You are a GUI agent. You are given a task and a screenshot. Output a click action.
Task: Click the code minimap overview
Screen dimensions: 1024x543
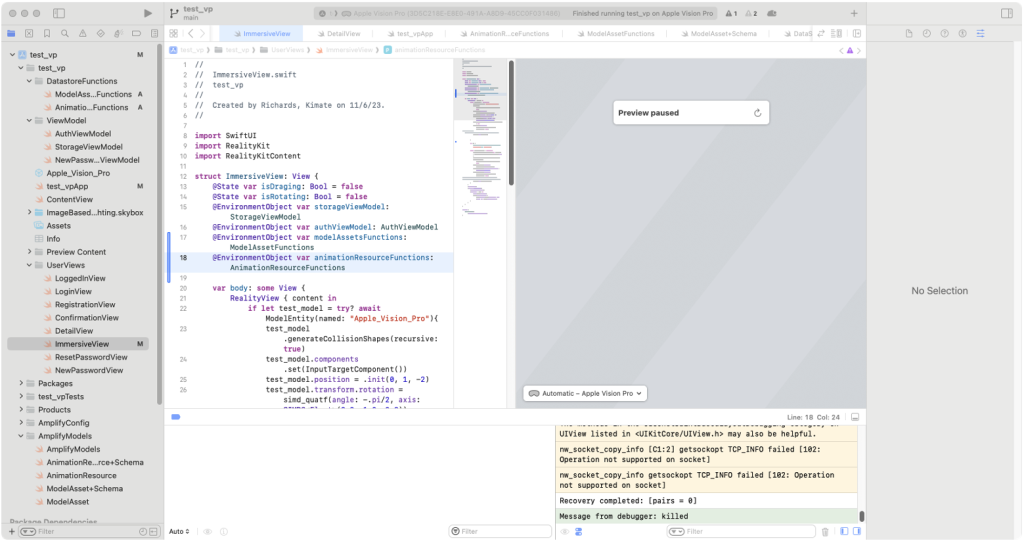coord(480,137)
